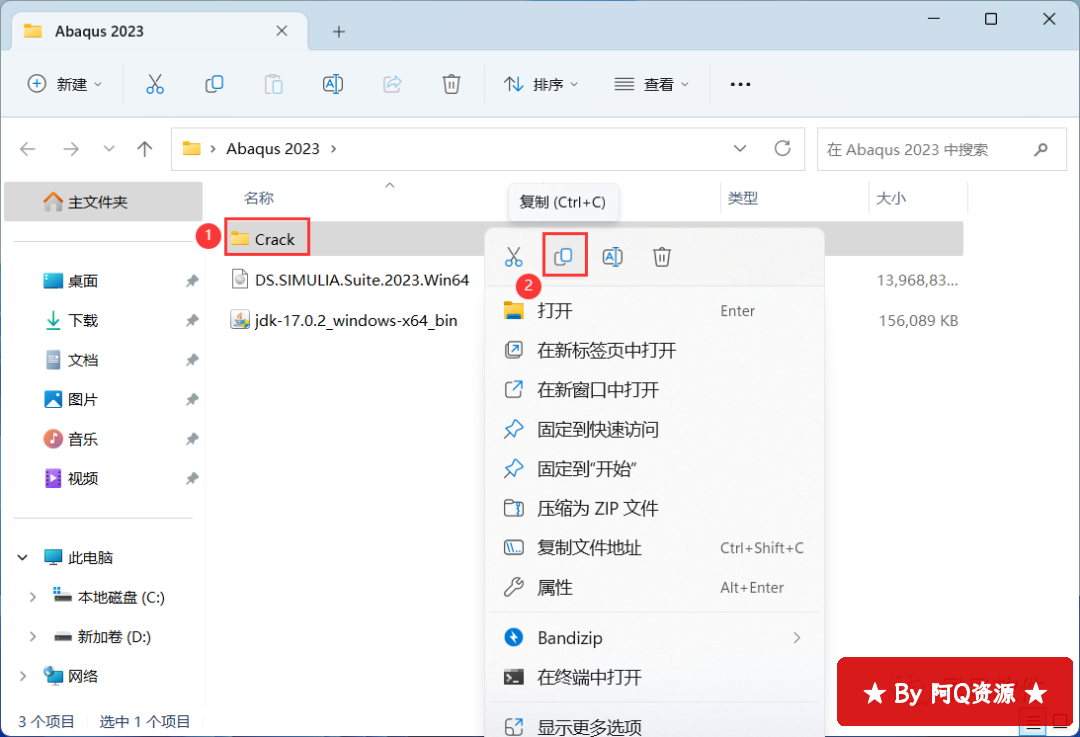Click the Cut scissors icon in context menu

click(x=513, y=257)
